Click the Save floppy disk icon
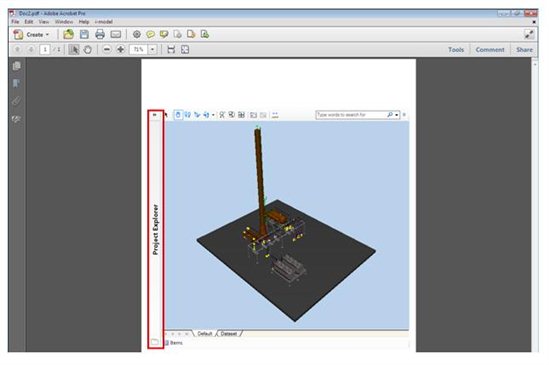 pyautogui.click(x=84, y=34)
